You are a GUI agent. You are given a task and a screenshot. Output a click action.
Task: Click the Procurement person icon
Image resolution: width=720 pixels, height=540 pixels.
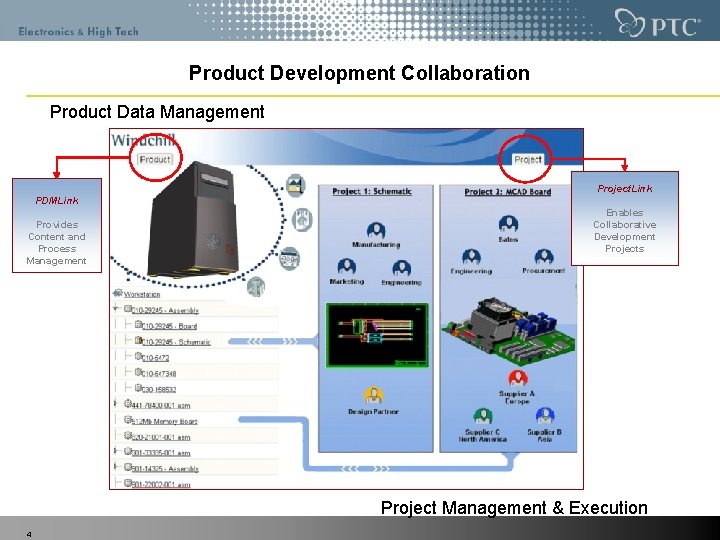tap(544, 258)
